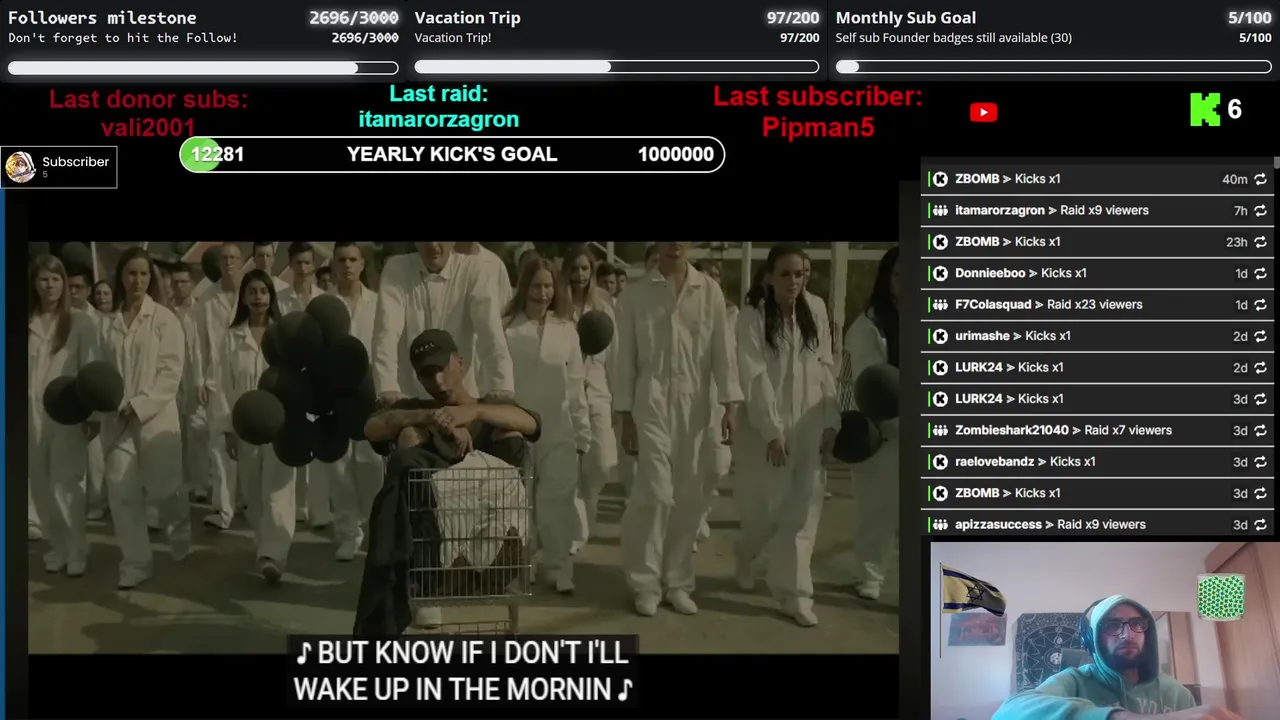The image size is (1280, 720).
Task: Click last raid name 'itamarorzagron' in cyan
Action: click(x=439, y=119)
